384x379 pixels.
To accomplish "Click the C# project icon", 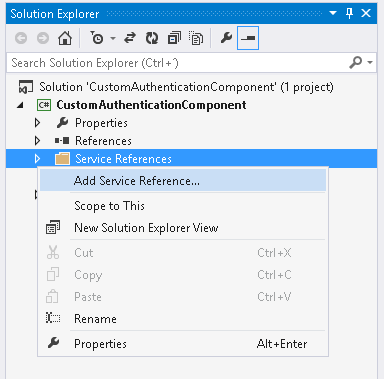I will coord(44,105).
